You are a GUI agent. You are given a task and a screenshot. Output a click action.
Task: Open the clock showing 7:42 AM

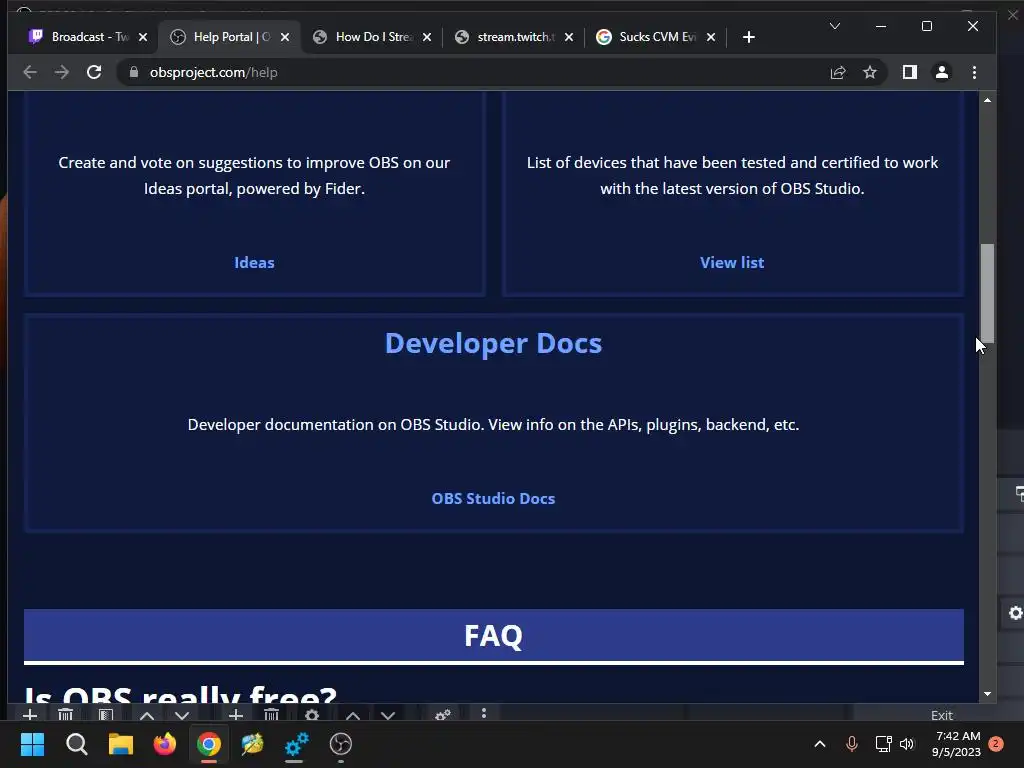[x=956, y=744]
